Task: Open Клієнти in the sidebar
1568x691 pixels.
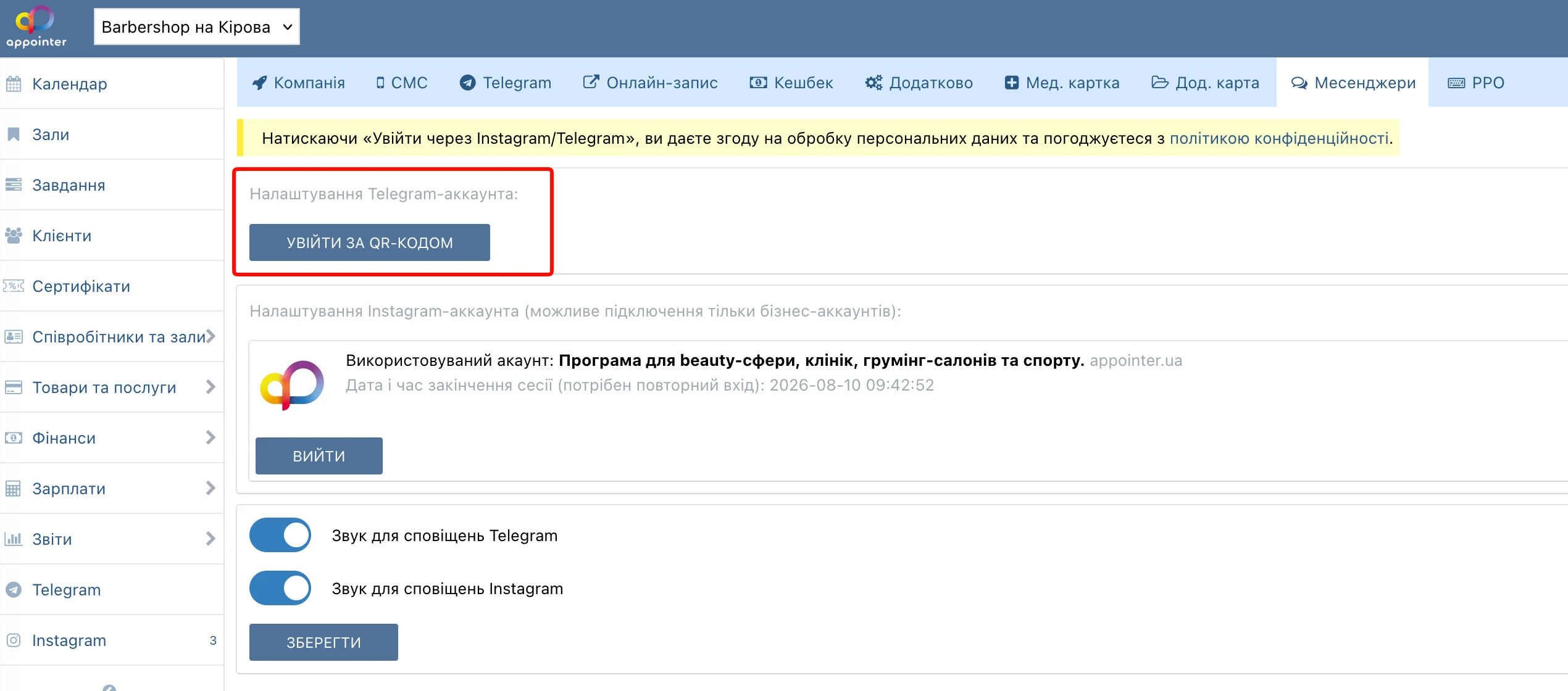Action: [x=112, y=236]
